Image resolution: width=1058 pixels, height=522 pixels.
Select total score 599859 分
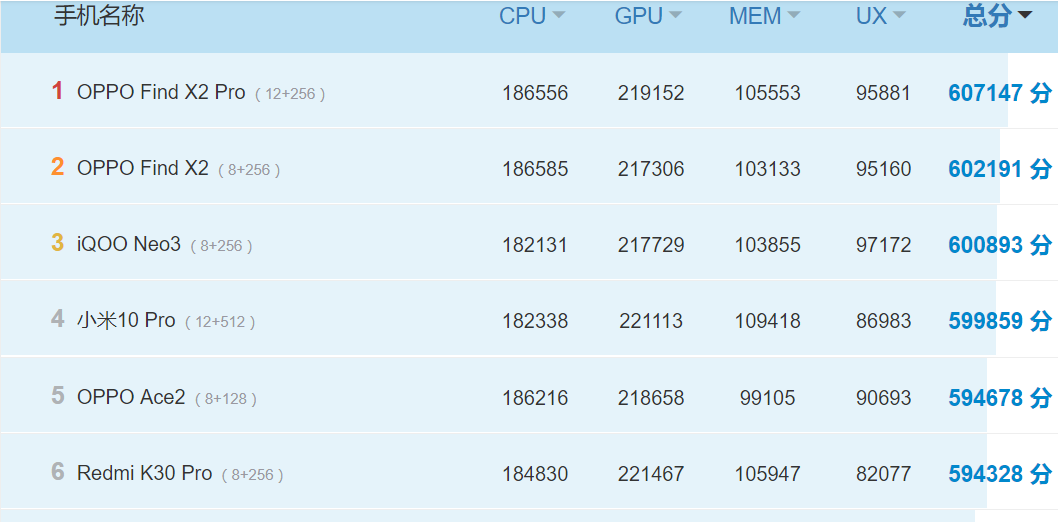pyautogui.click(x=1000, y=321)
